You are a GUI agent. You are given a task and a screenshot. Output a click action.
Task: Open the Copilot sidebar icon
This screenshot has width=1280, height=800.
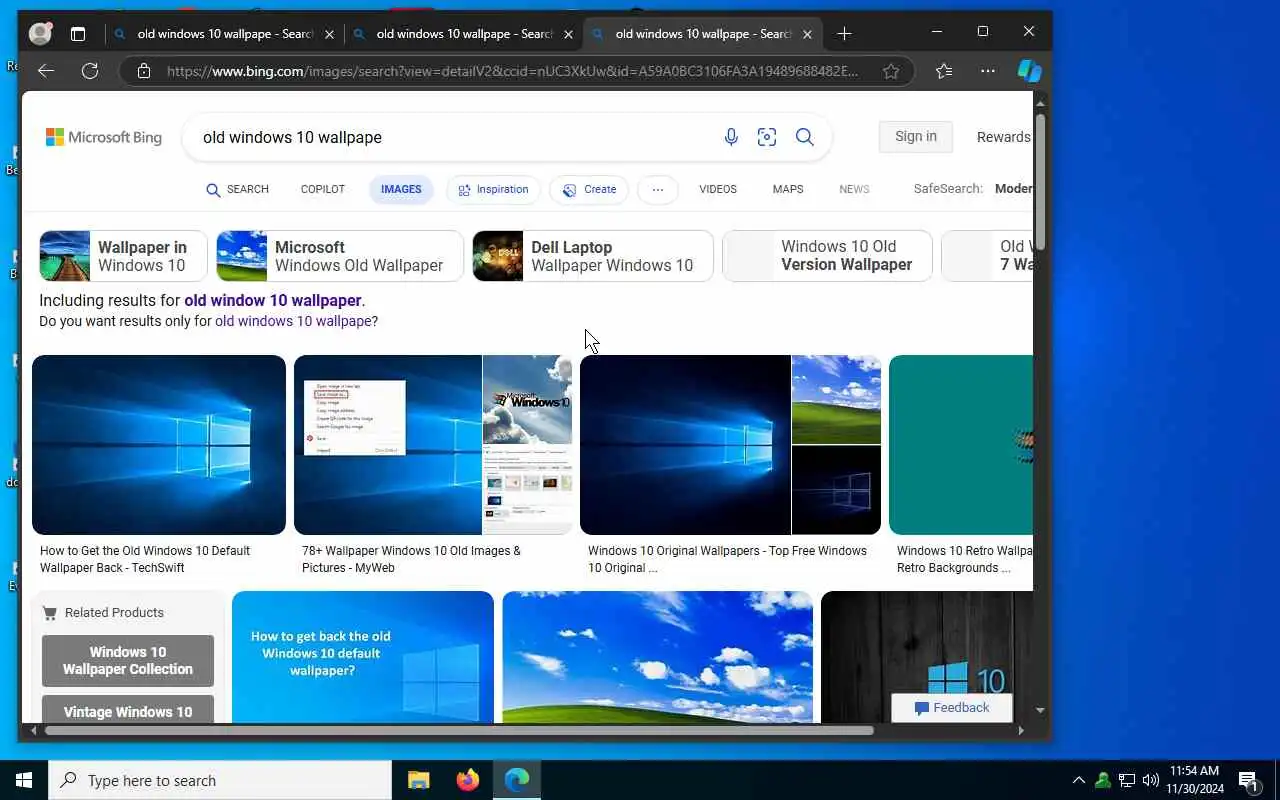click(x=1029, y=71)
